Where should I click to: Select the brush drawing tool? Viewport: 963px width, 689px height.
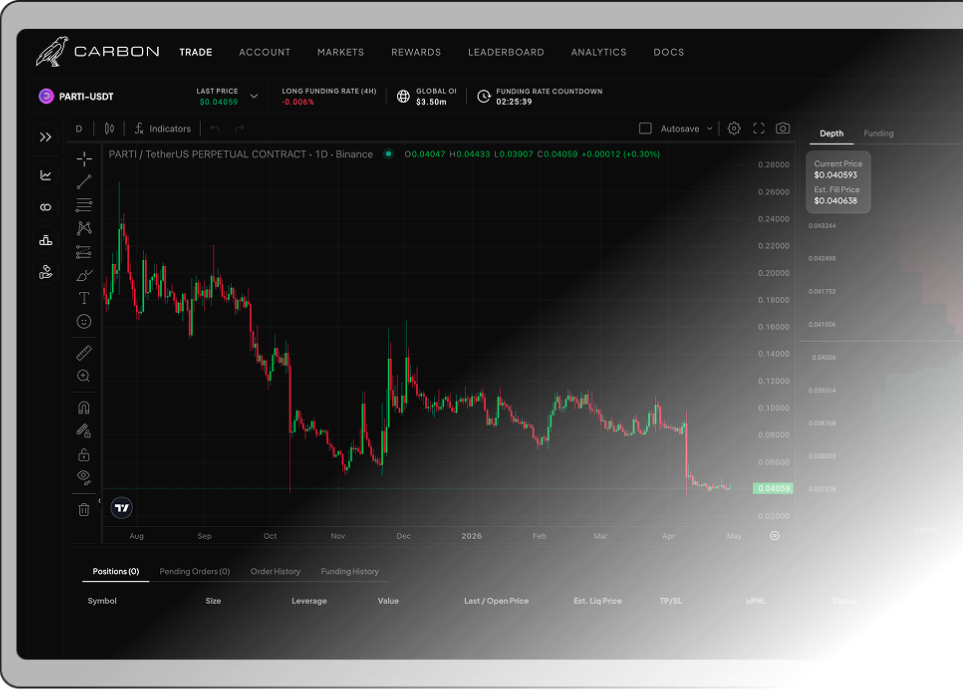coord(84,275)
